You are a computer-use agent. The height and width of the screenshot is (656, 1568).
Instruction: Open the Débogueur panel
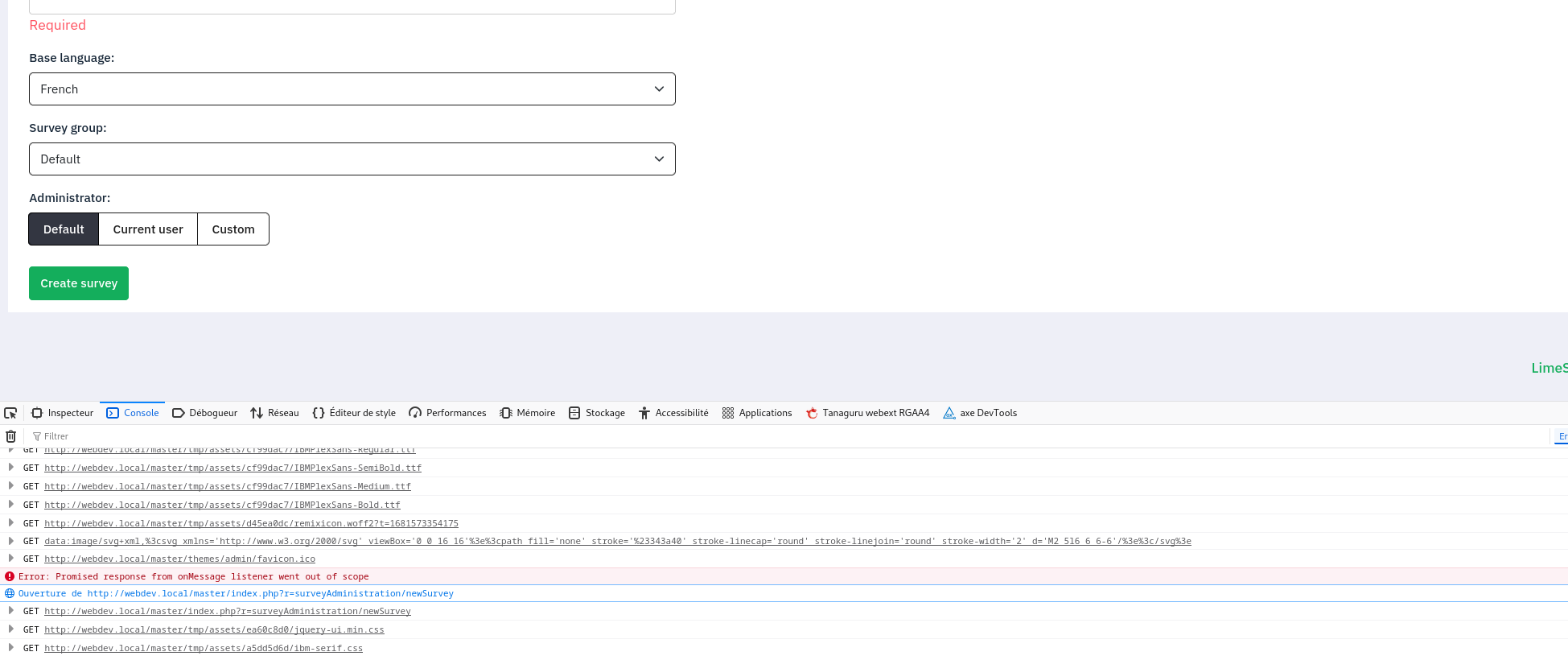(x=205, y=413)
